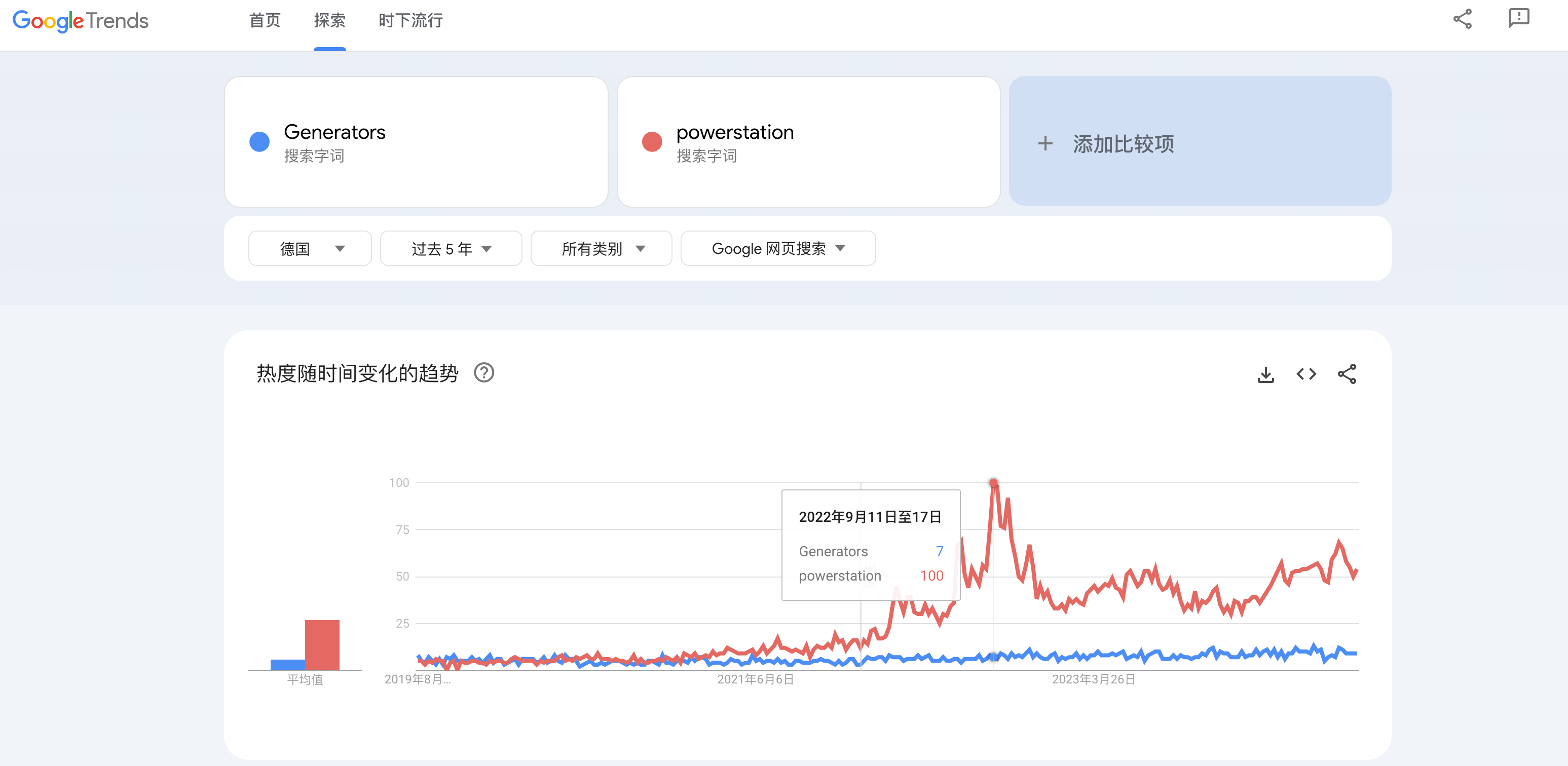
Task: Click the powerstation value 100 in tooltip
Action: (x=931, y=576)
